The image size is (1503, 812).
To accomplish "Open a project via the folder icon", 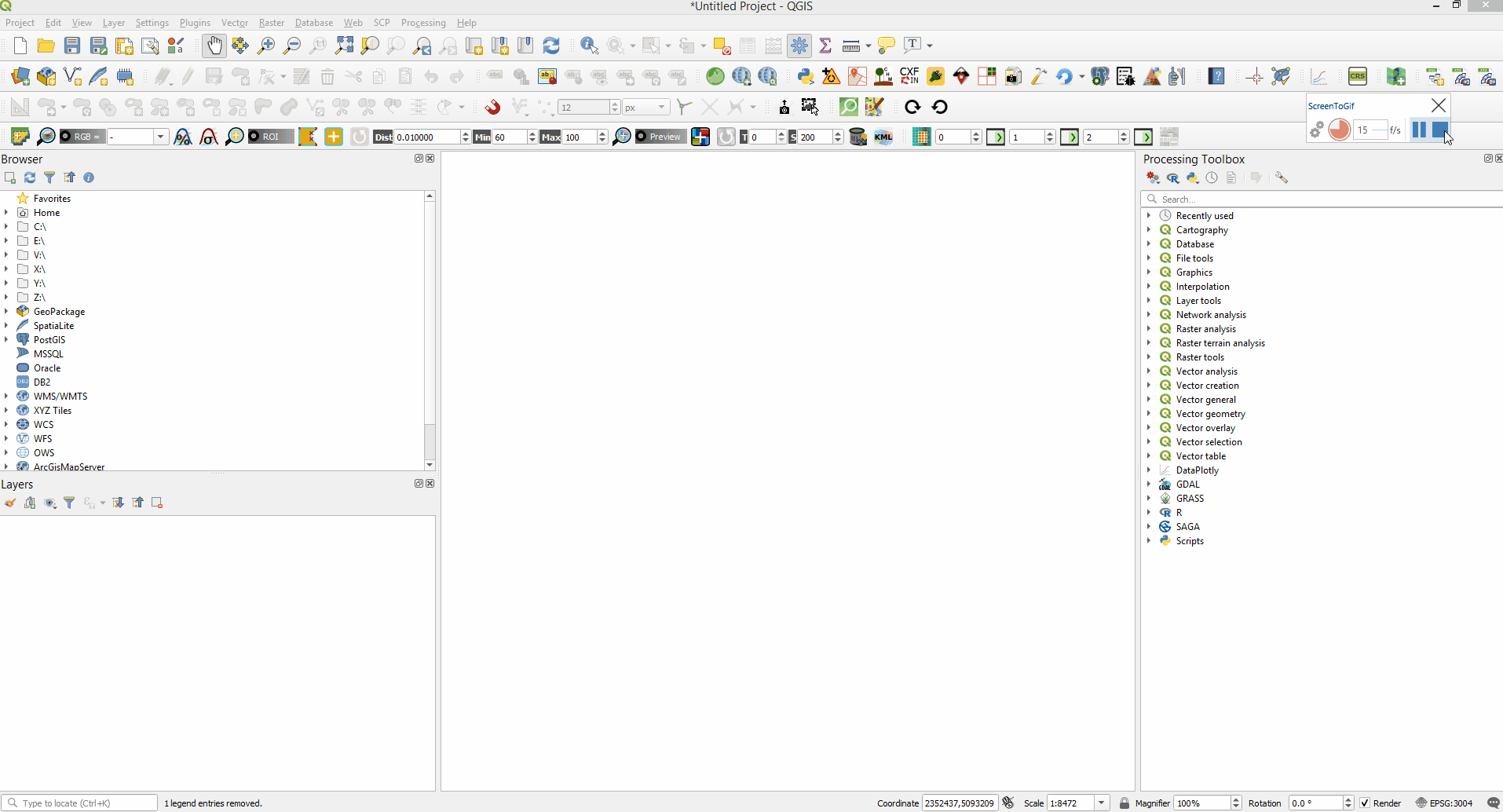I will tap(46, 46).
